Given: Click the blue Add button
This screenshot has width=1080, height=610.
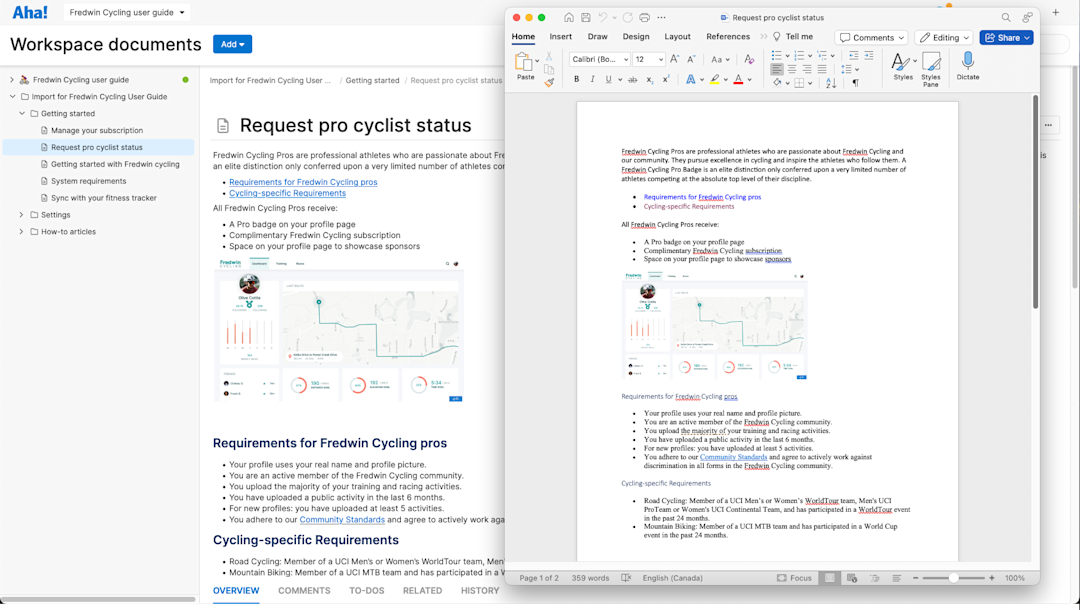Looking at the screenshot, I should click(231, 44).
